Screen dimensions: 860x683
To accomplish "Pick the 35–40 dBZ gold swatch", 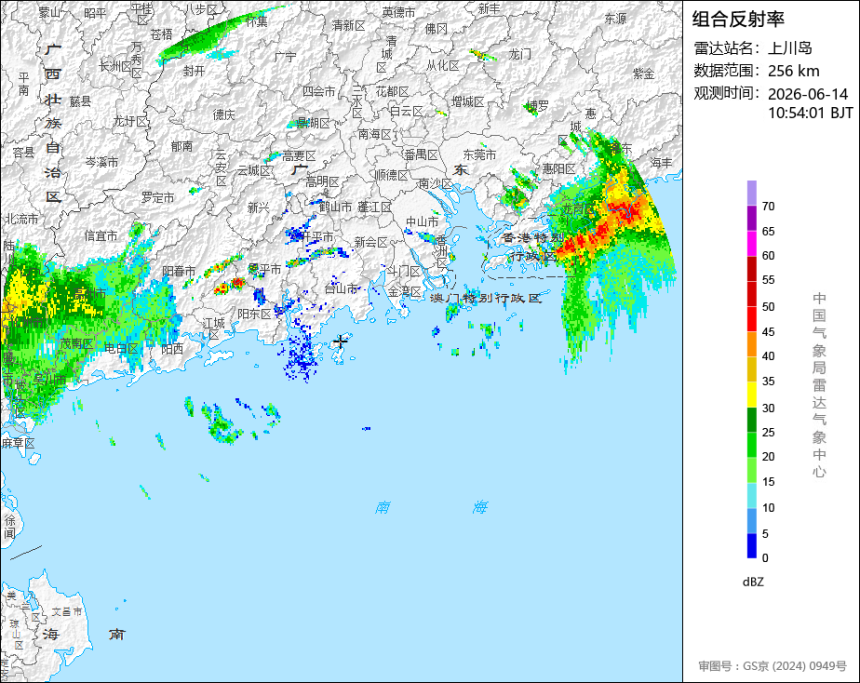I will (x=751, y=369).
